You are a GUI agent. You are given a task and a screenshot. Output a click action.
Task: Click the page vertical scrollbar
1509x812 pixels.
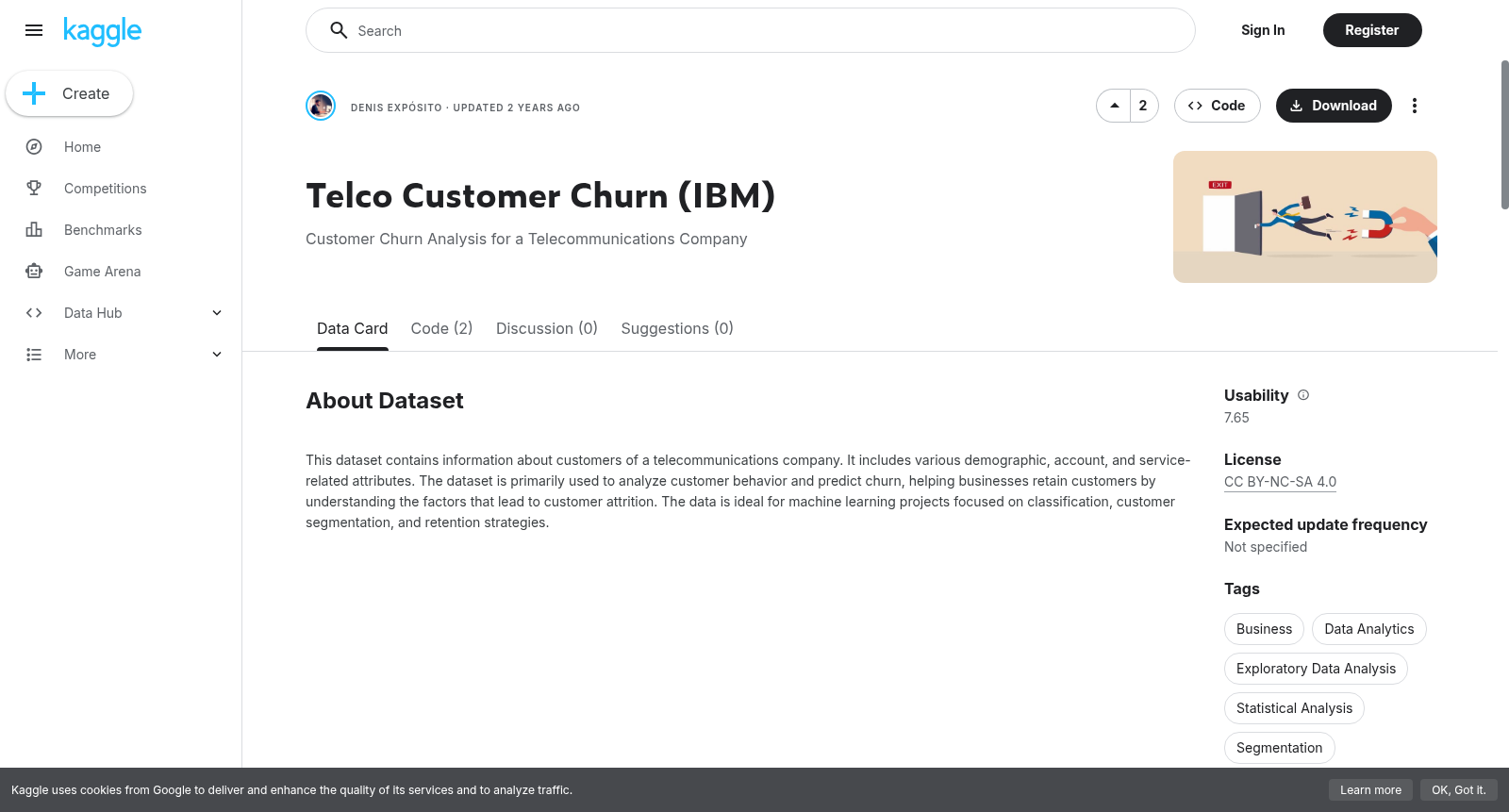coord(1504,134)
